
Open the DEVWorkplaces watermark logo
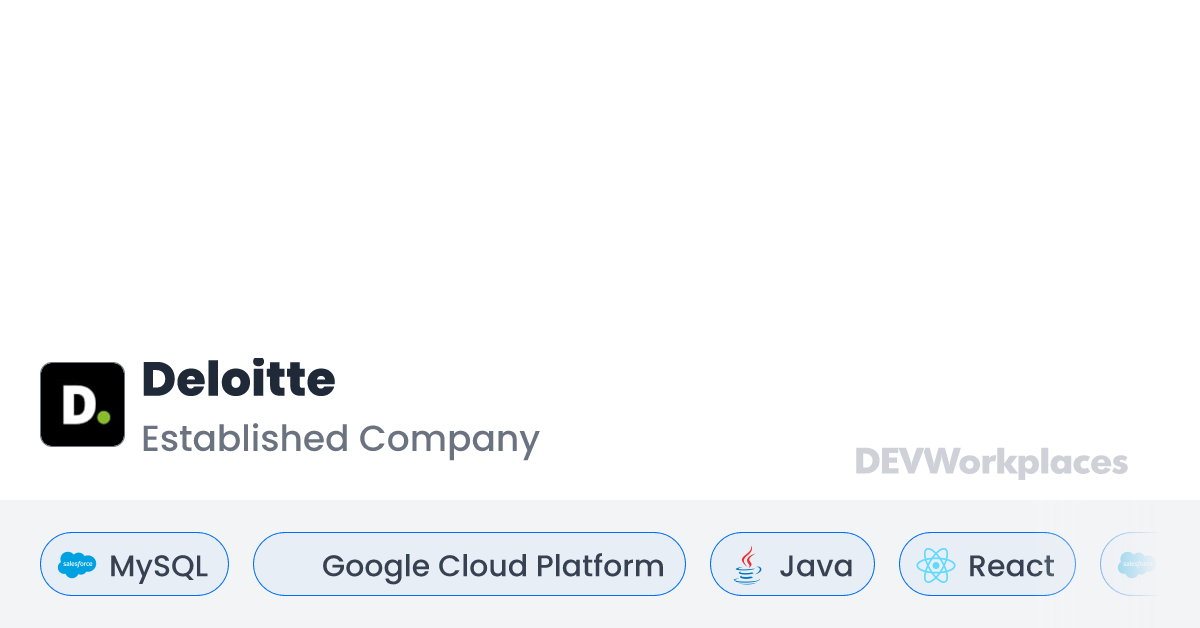click(x=991, y=462)
